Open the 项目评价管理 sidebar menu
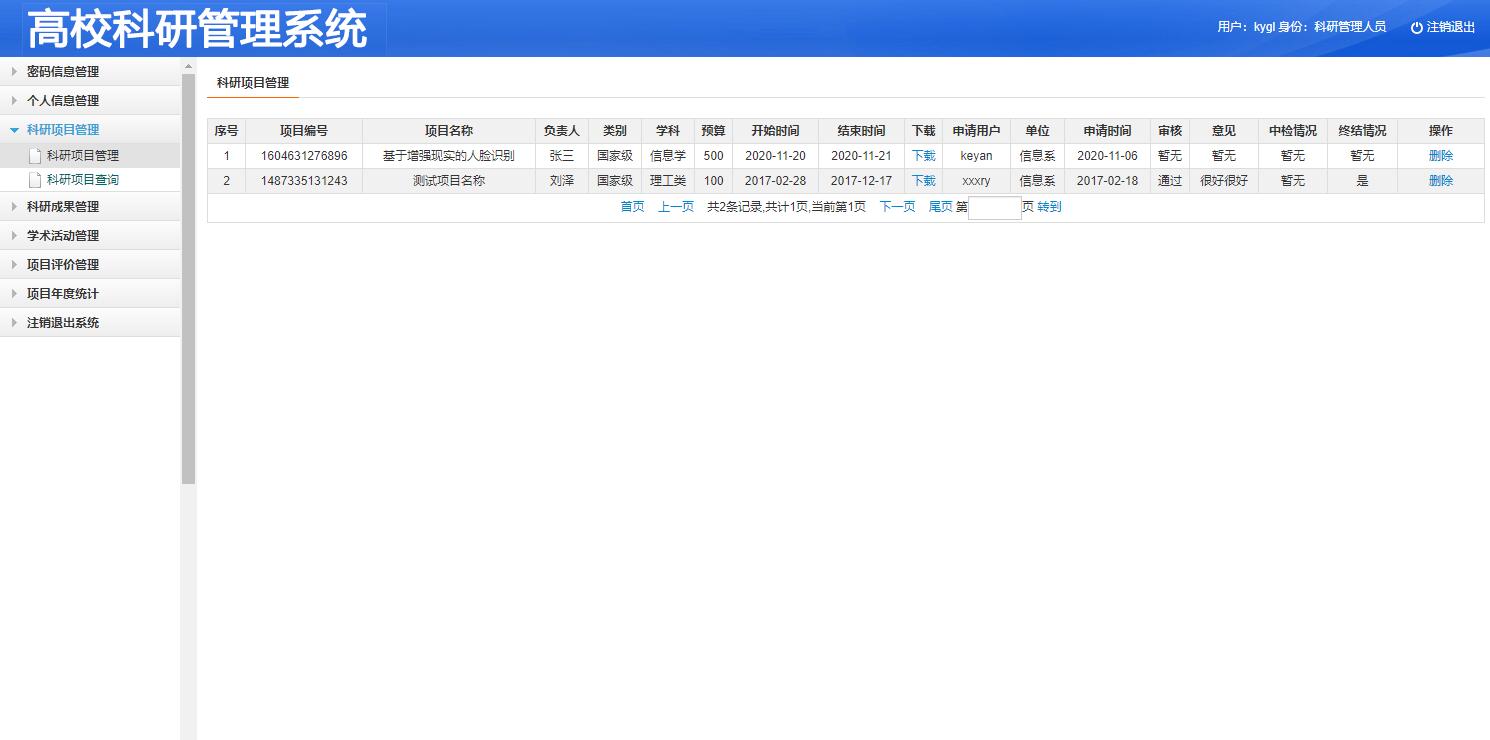 coord(62,265)
